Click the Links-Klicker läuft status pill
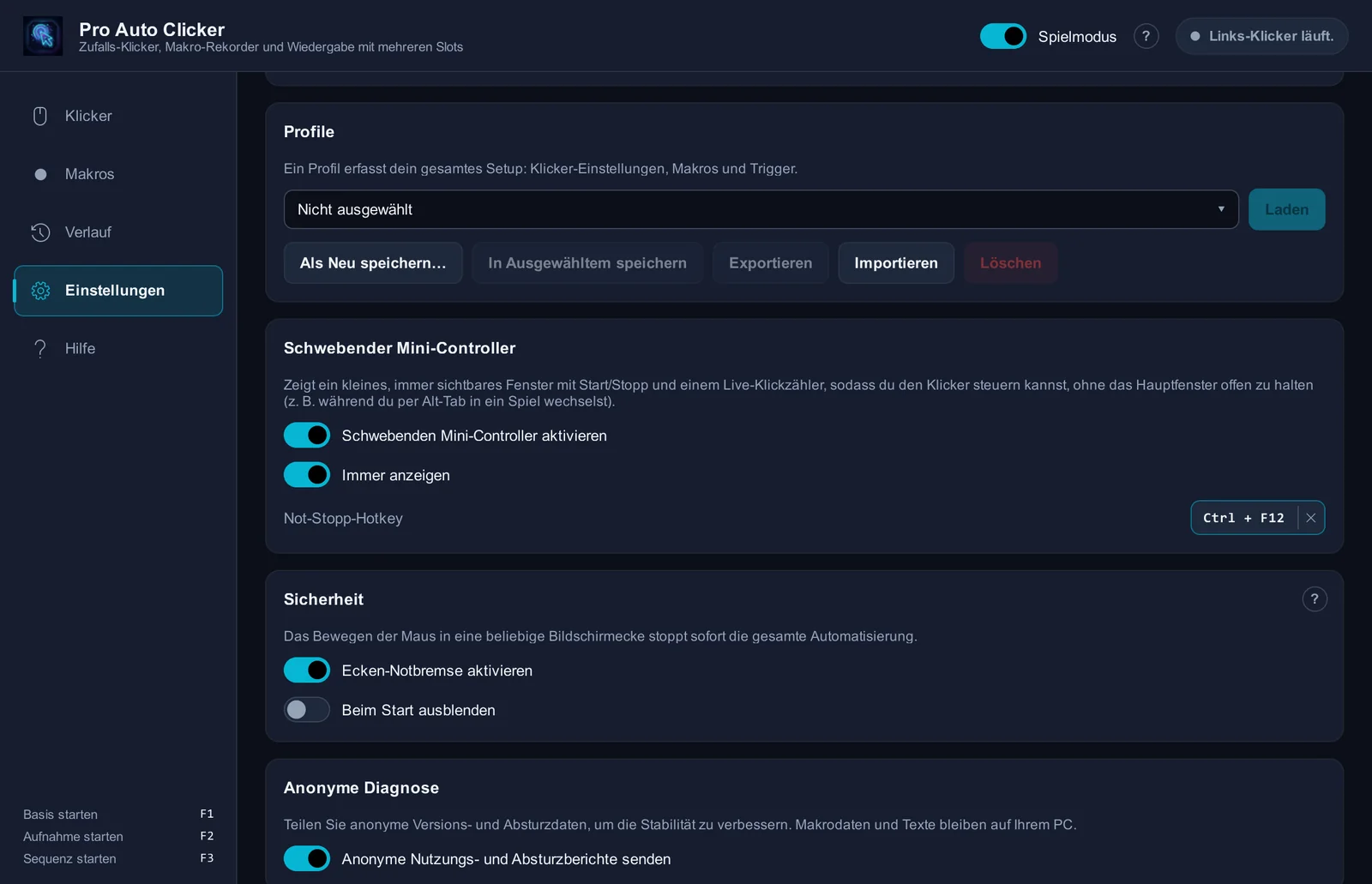The height and width of the screenshot is (884, 1372). pyautogui.click(x=1261, y=36)
